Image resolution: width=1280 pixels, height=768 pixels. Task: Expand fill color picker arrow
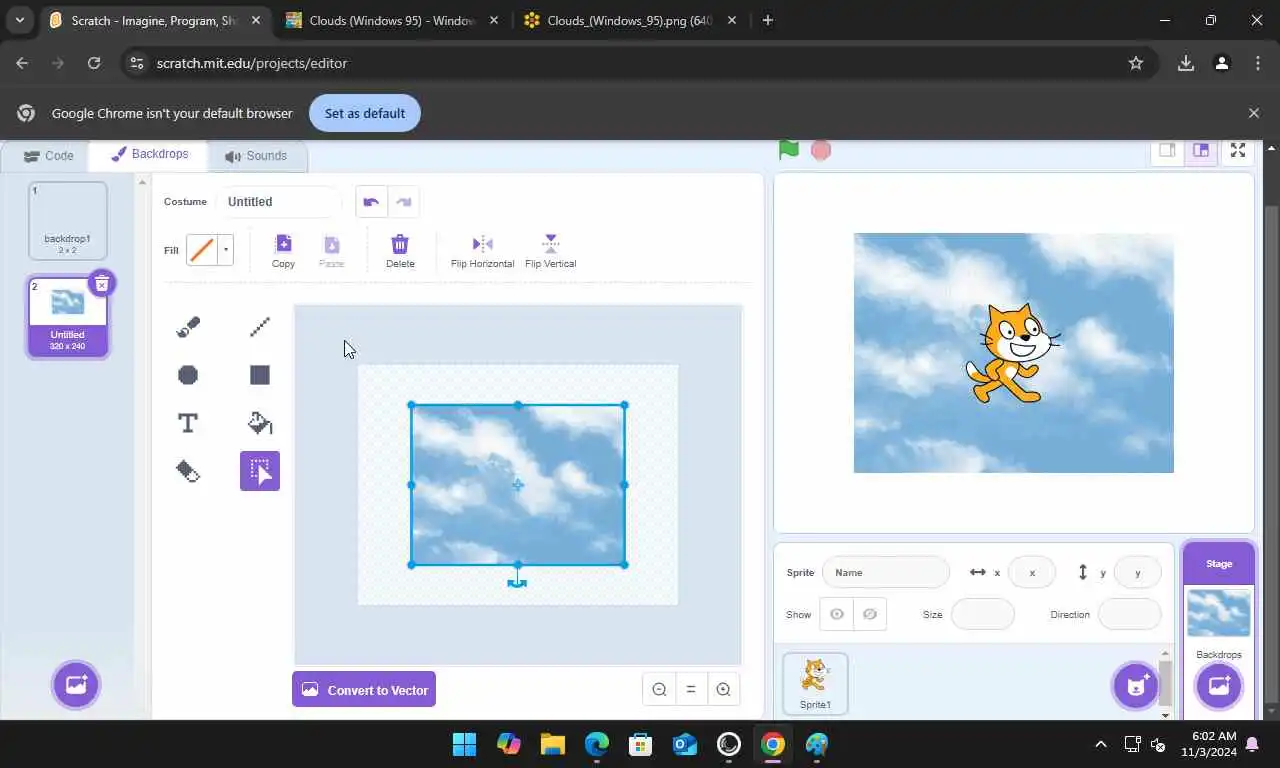(x=226, y=250)
